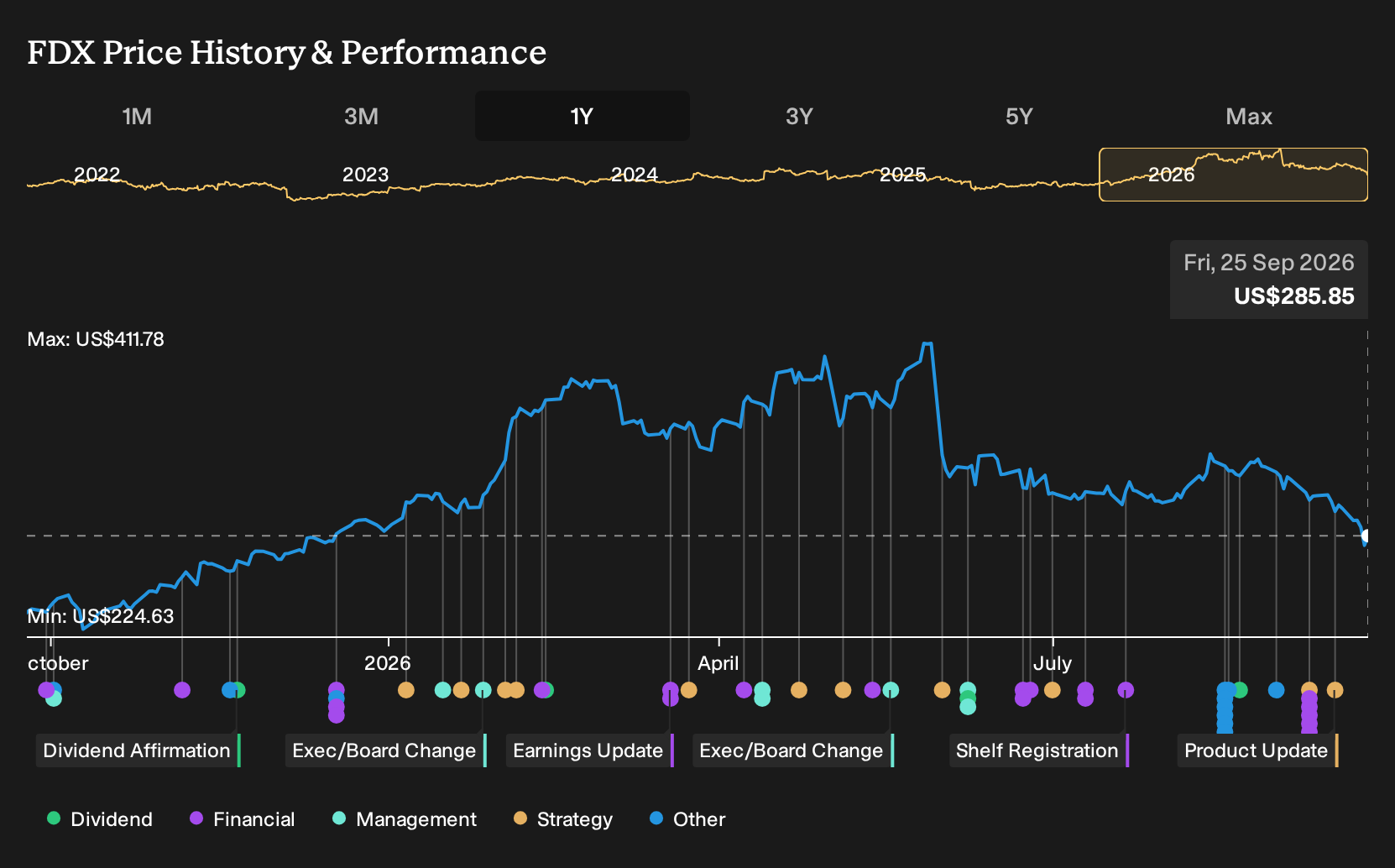Click the US$285.85 price in the tooltip
The height and width of the screenshot is (868, 1395).
pyautogui.click(x=1294, y=296)
